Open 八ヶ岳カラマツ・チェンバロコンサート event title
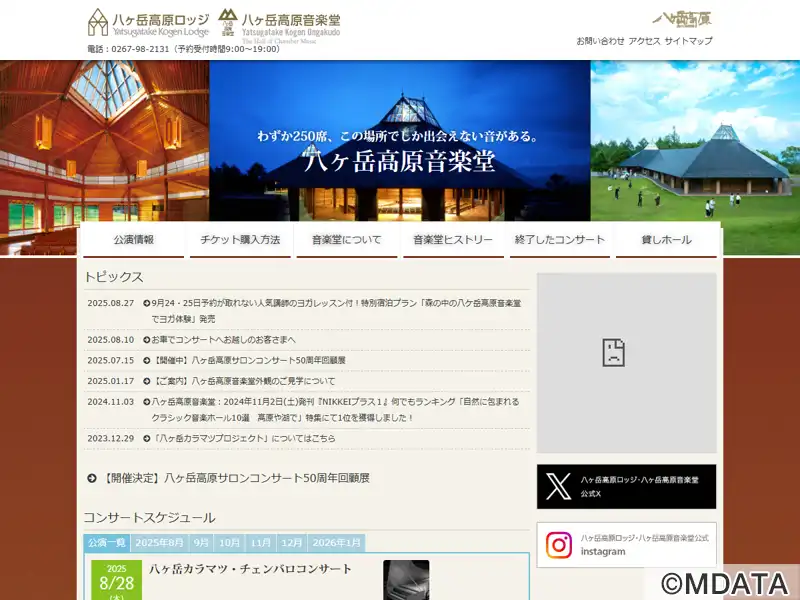 [x=251, y=569]
